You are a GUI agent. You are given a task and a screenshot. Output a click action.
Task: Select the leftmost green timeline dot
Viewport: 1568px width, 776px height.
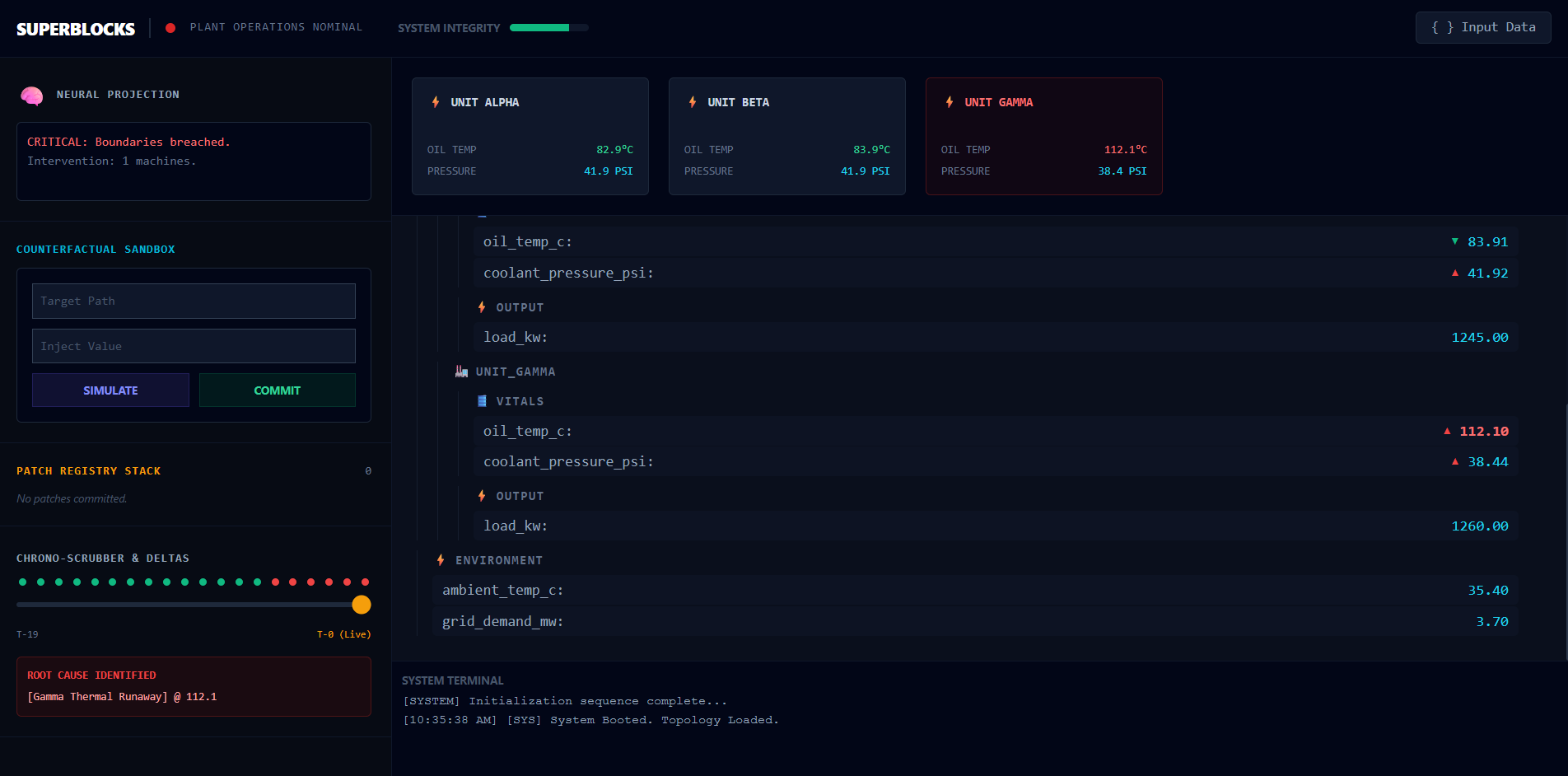[22, 582]
